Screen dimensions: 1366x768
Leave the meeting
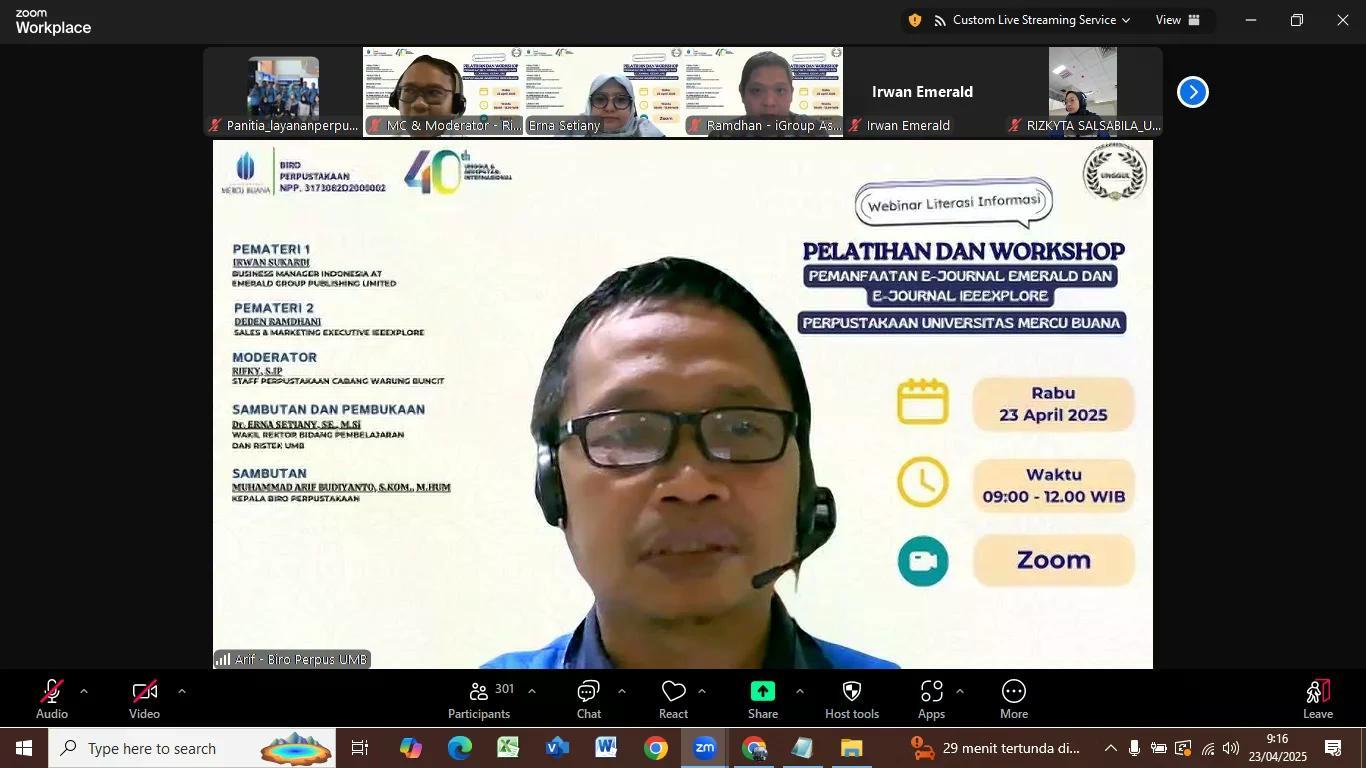(1317, 699)
